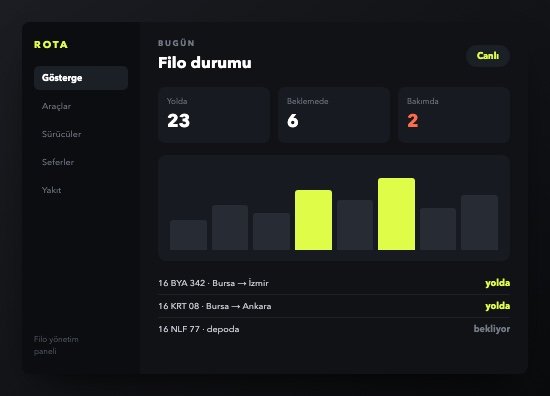Select the gray bar between yellow bars
Viewport: 550px width, 396px height.
(x=355, y=225)
